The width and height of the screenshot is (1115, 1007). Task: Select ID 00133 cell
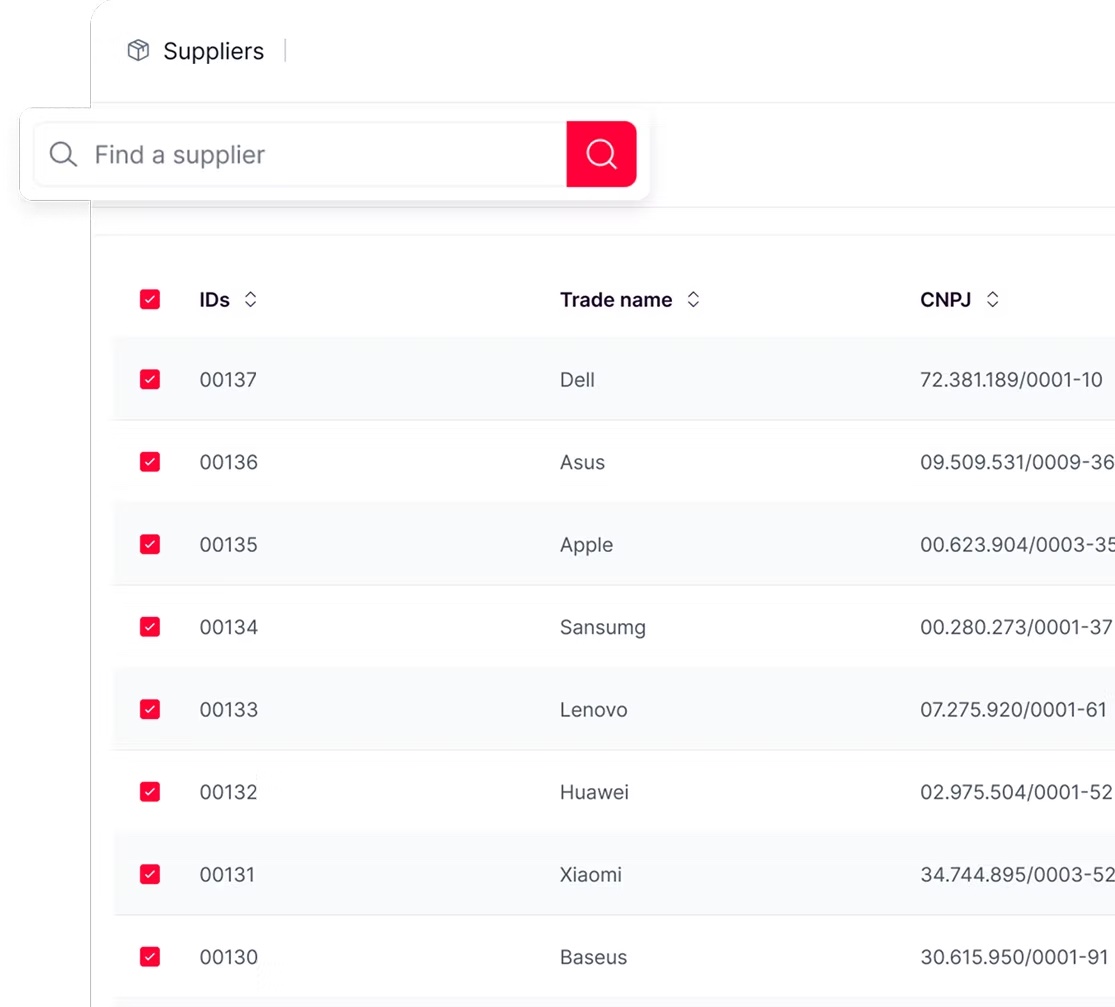pos(228,710)
